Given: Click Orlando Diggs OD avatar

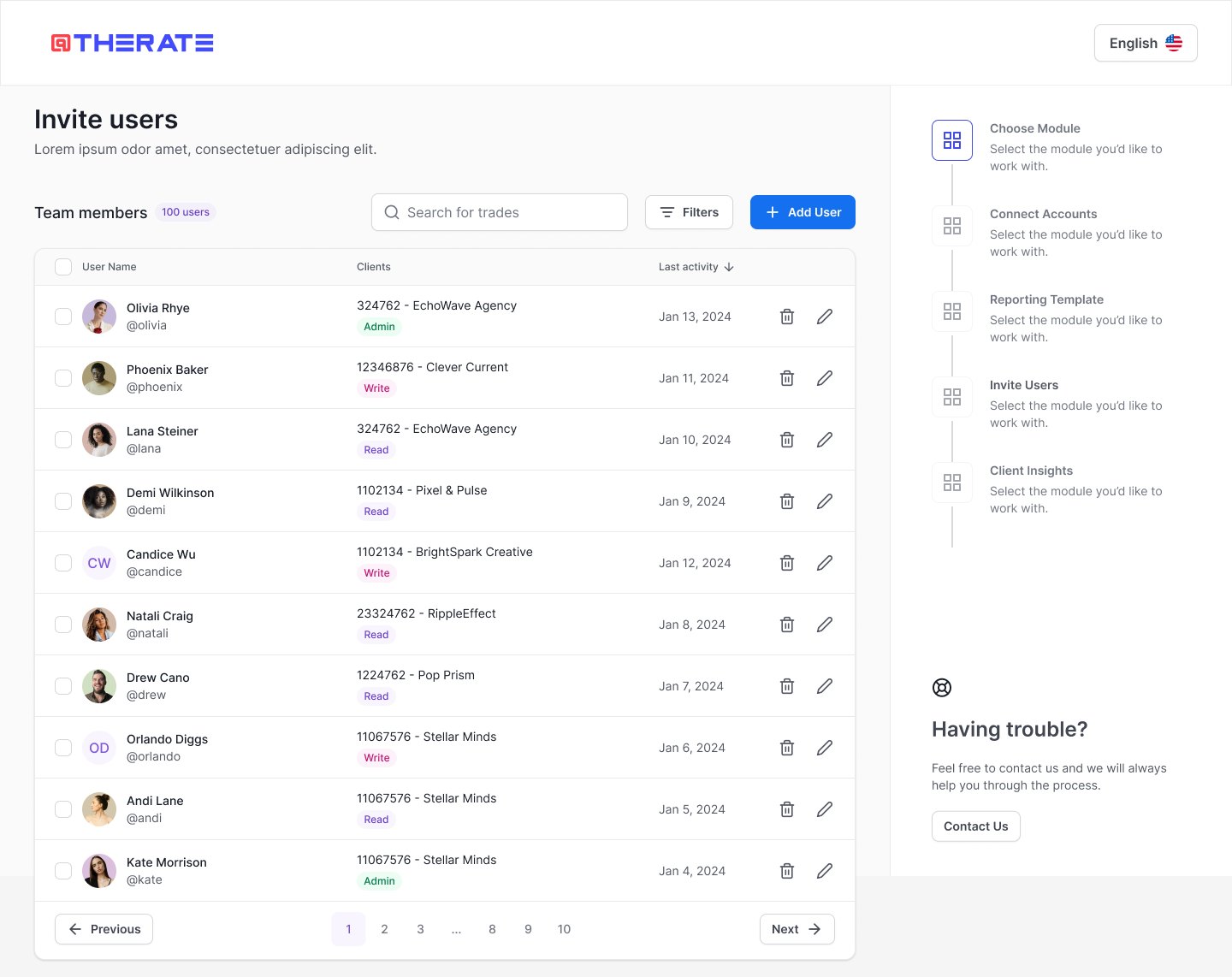Looking at the screenshot, I should [x=99, y=748].
